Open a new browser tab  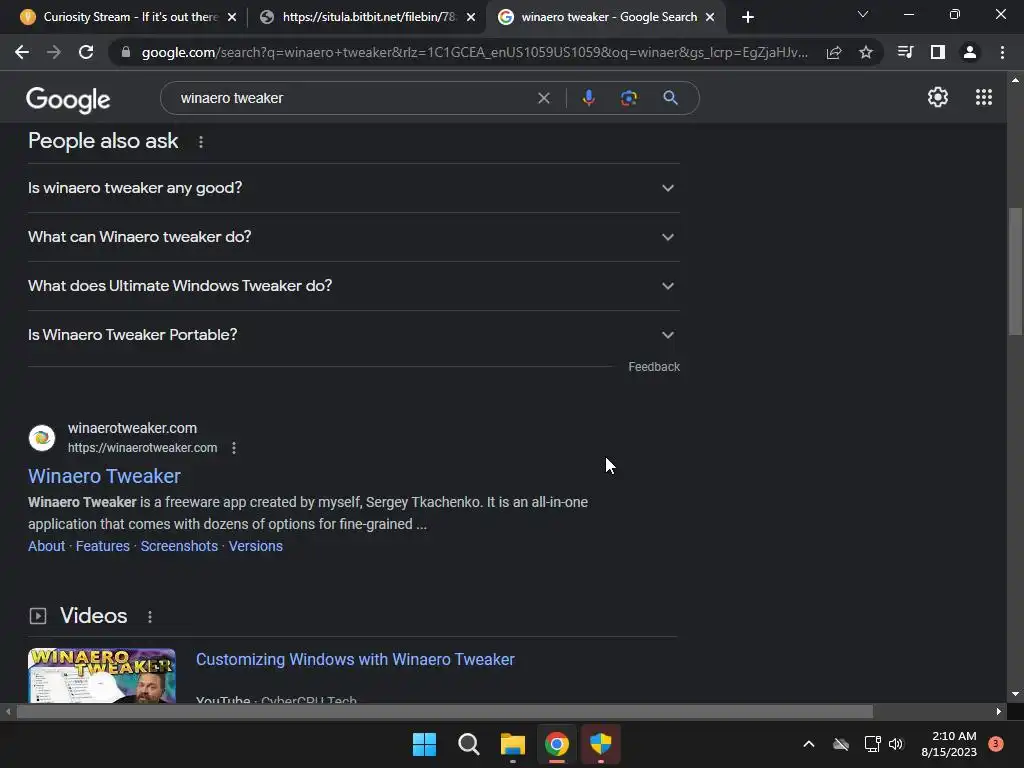pos(748,17)
